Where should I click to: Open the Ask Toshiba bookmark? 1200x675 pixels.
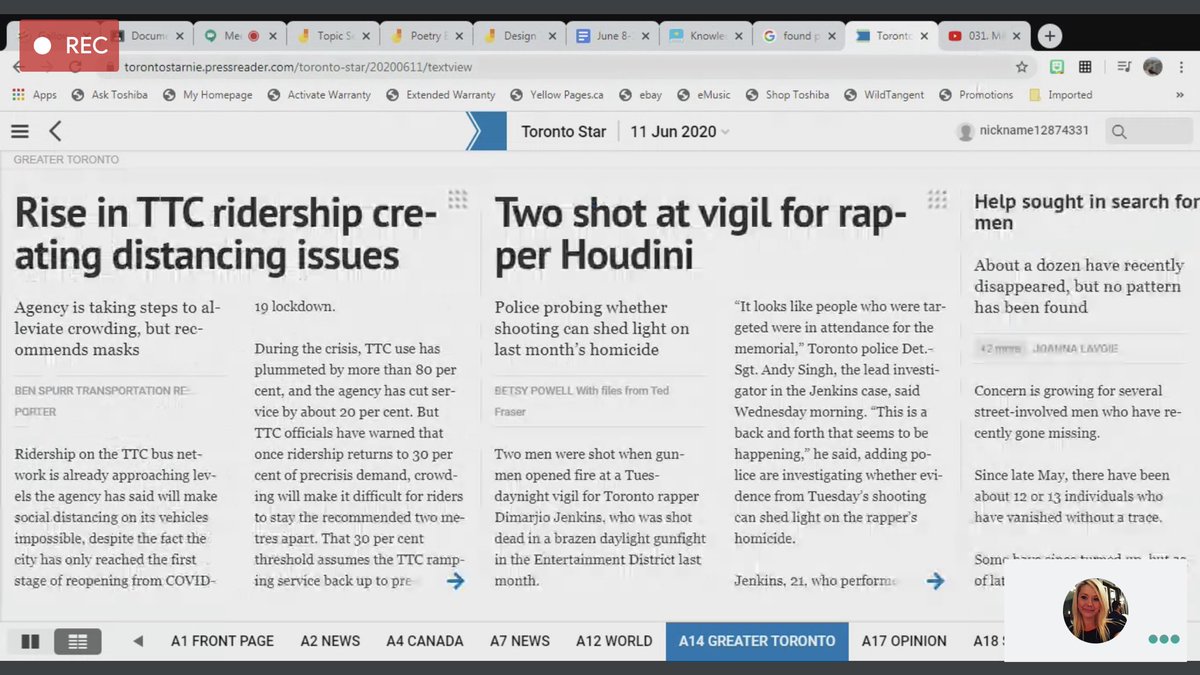point(110,95)
